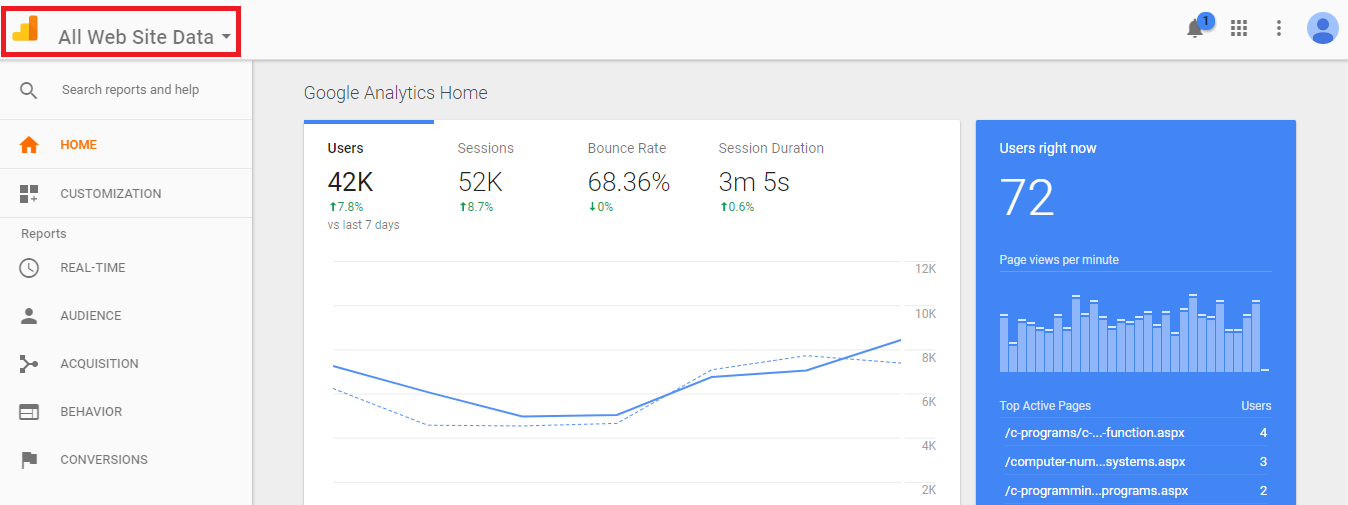Click the solid users trend line chart
The image size is (1348, 505).
coord(617,380)
